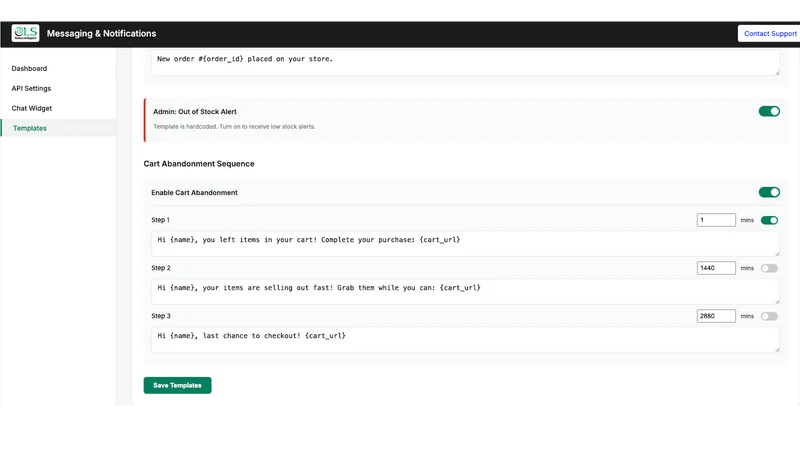Click the Messaging & Notifications title
Viewport: 800px width, 450px height.
point(102,34)
